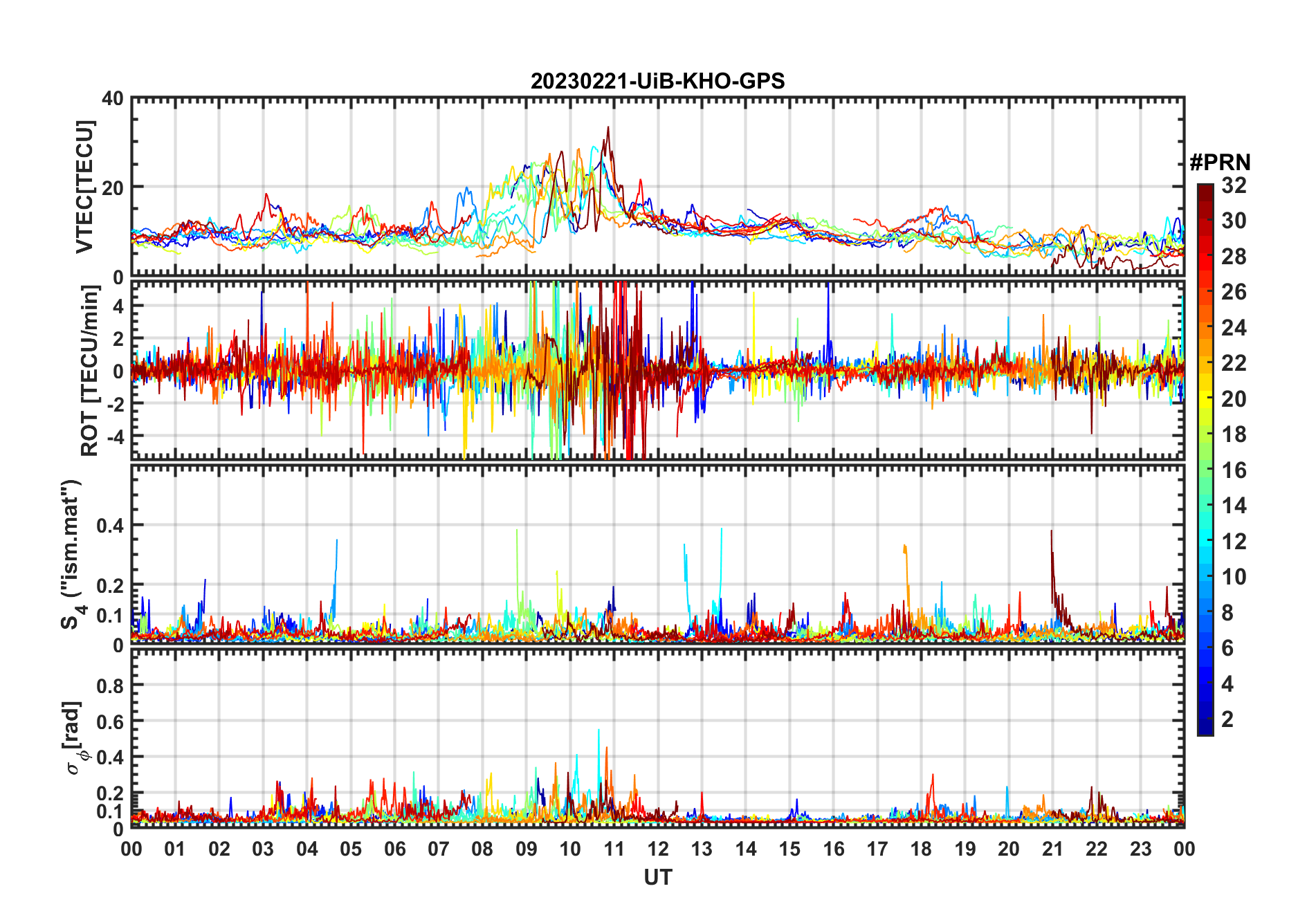The width and height of the screenshot is (1316, 920).
Task: Click the 0.4 tick on sigma-phi axis
Action: coord(111,757)
